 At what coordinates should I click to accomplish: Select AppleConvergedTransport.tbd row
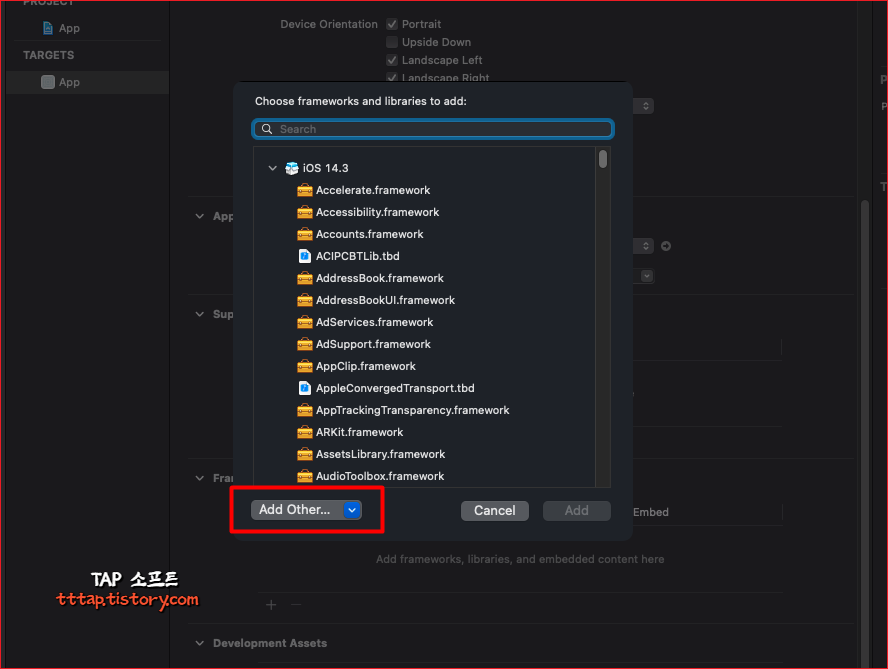tap(425, 388)
